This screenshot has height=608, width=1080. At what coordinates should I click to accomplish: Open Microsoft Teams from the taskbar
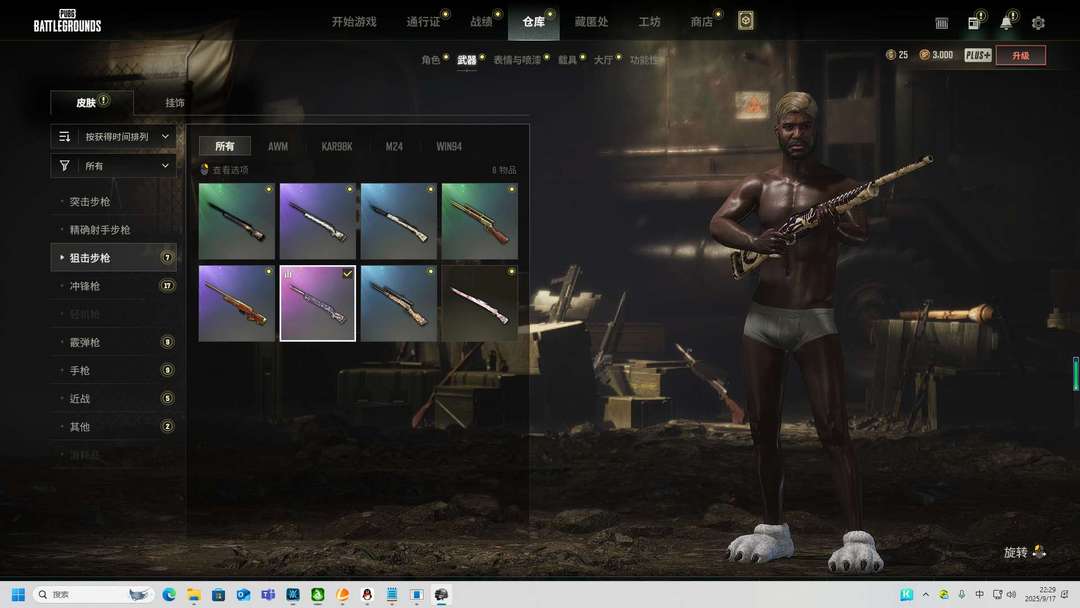coord(268,594)
